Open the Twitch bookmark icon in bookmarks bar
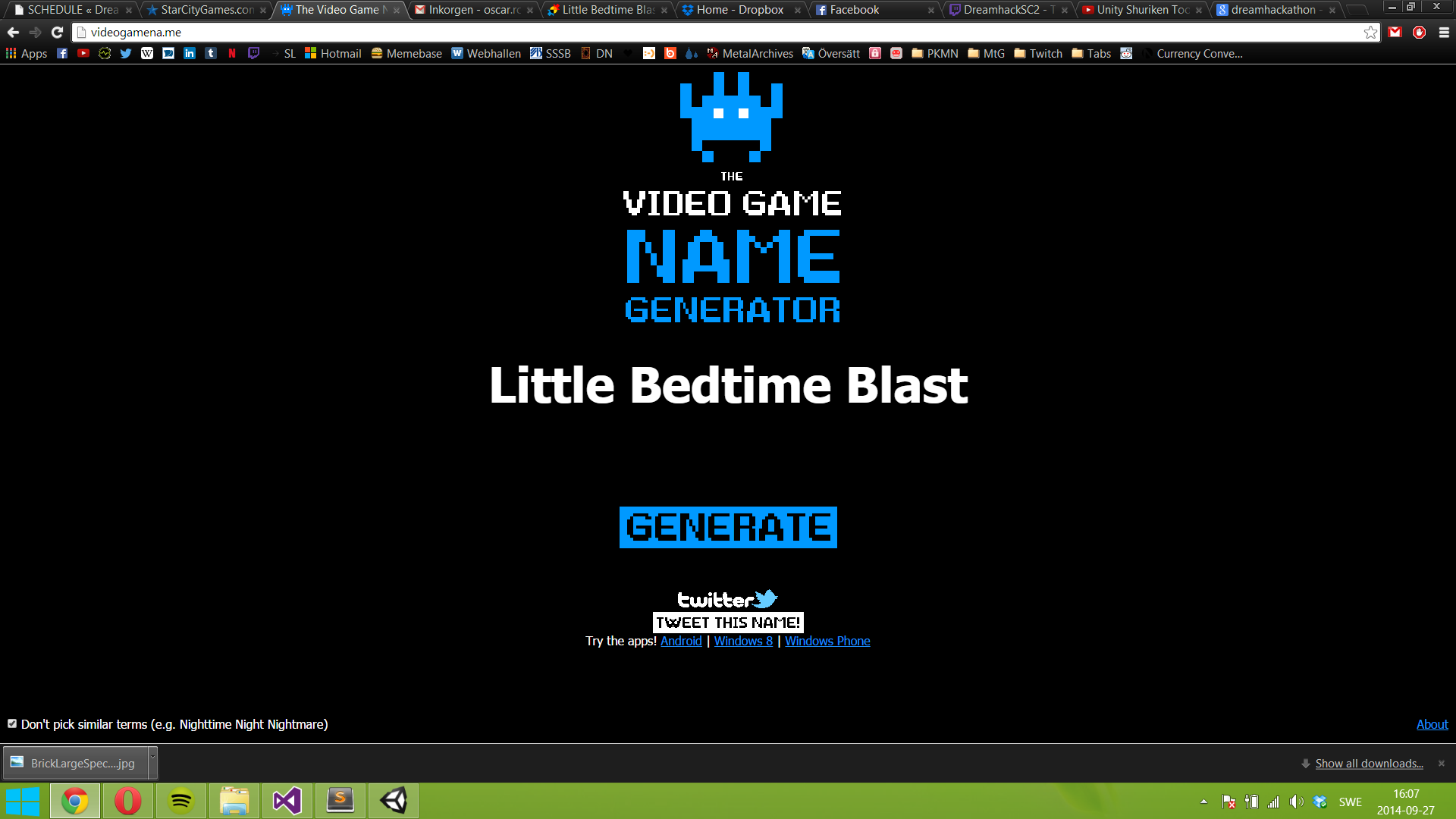This screenshot has height=819, width=1456. coord(253,53)
